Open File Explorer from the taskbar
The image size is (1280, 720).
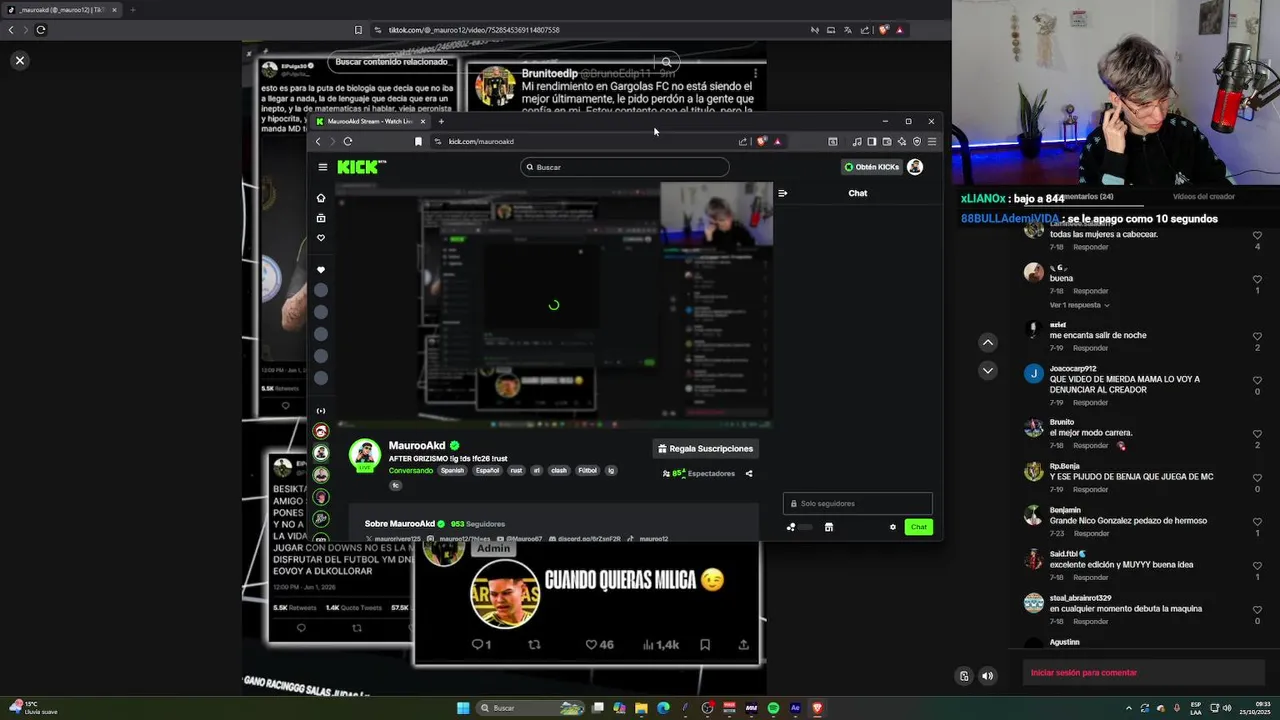(x=641, y=708)
